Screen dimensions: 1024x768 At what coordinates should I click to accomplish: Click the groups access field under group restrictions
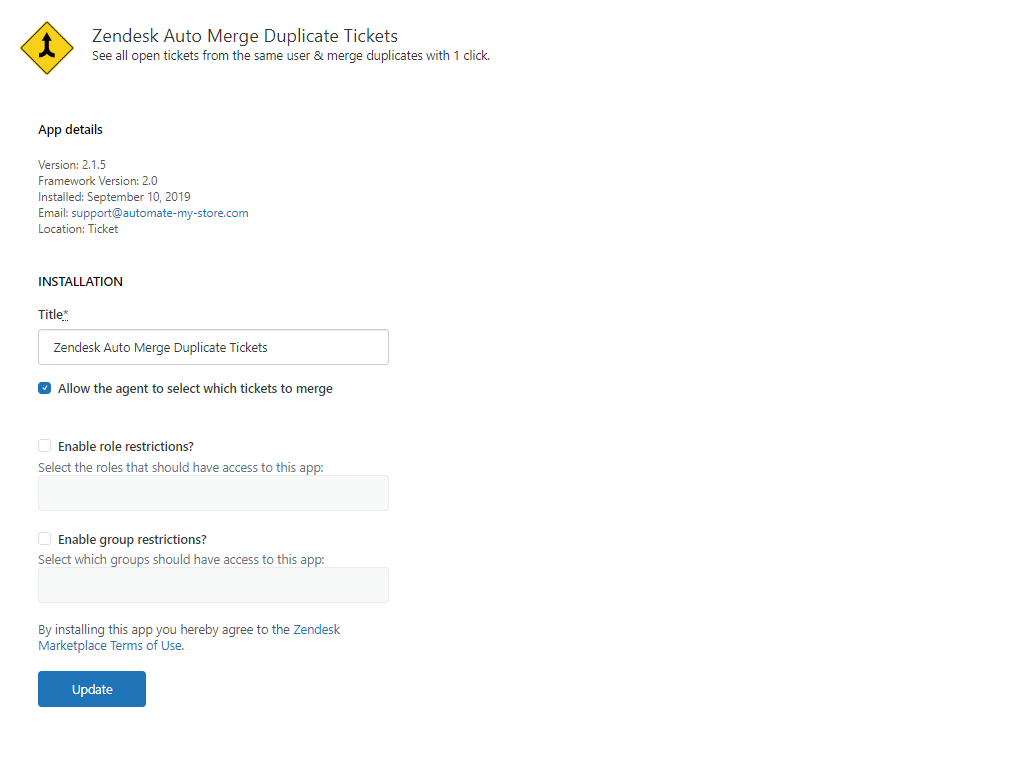(213, 584)
